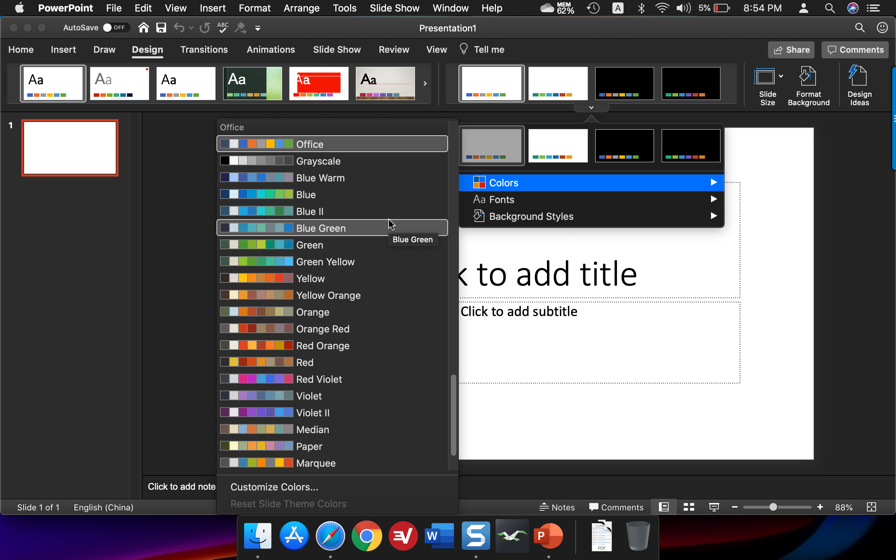Viewport: 896px width, 560px height.
Task: Click the Home icon in title bar
Action: (143, 27)
